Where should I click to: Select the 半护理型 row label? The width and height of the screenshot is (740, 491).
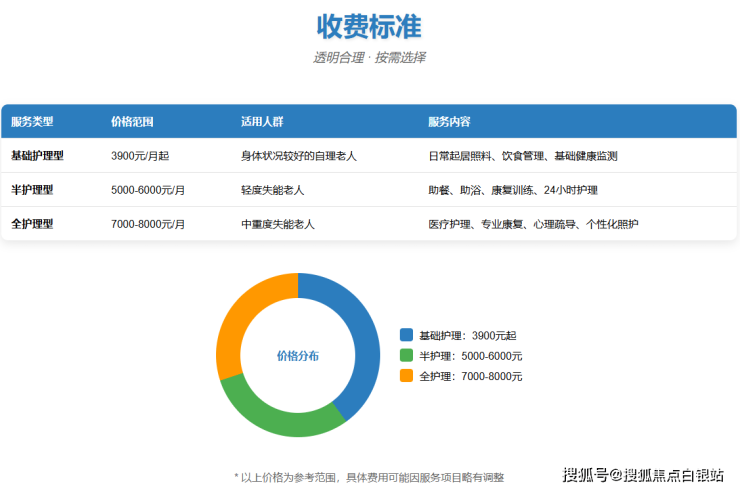coord(32,190)
